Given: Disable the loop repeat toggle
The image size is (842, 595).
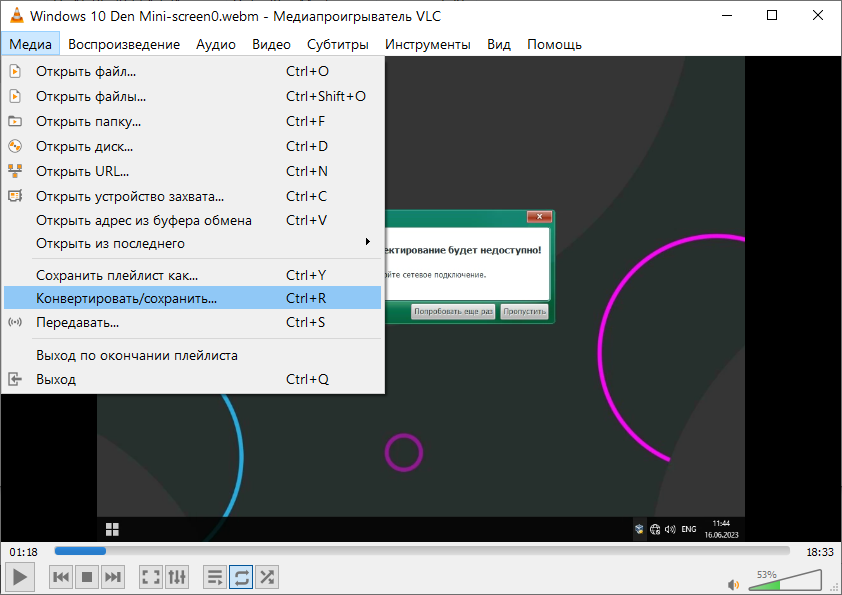Looking at the screenshot, I should (x=240, y=576).
